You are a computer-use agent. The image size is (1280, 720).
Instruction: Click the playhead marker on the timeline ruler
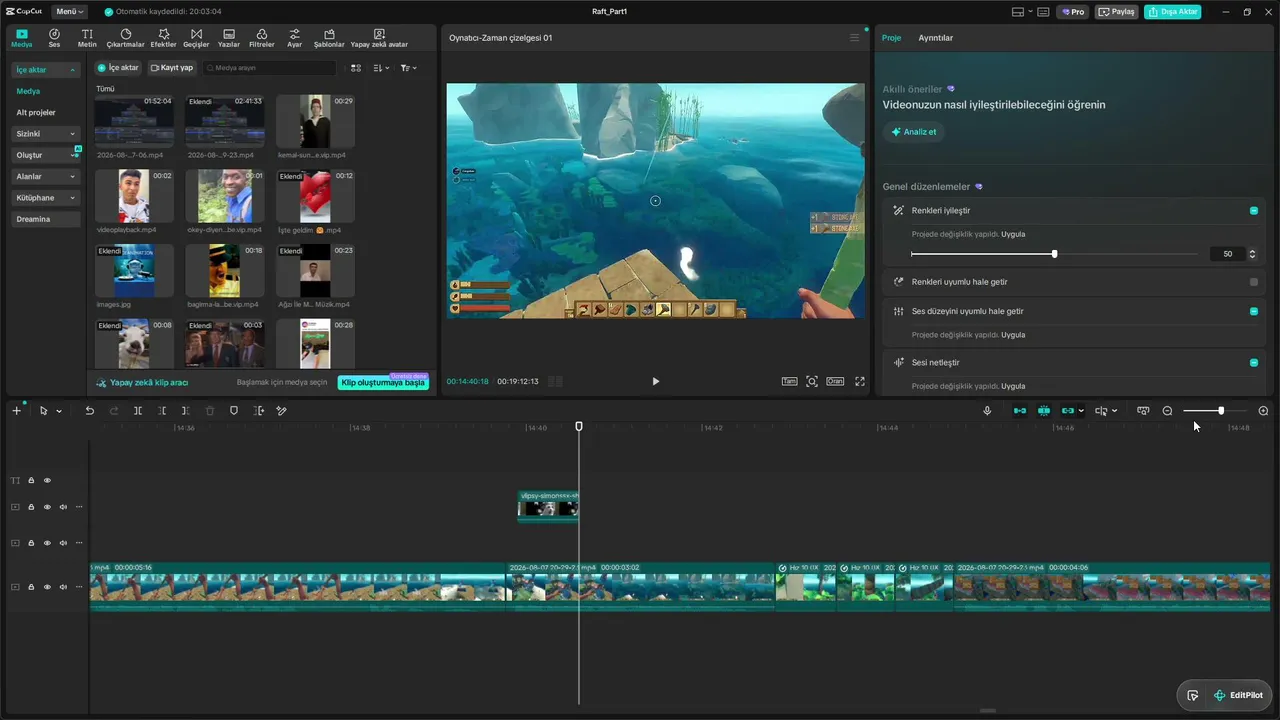coord(578,427)
